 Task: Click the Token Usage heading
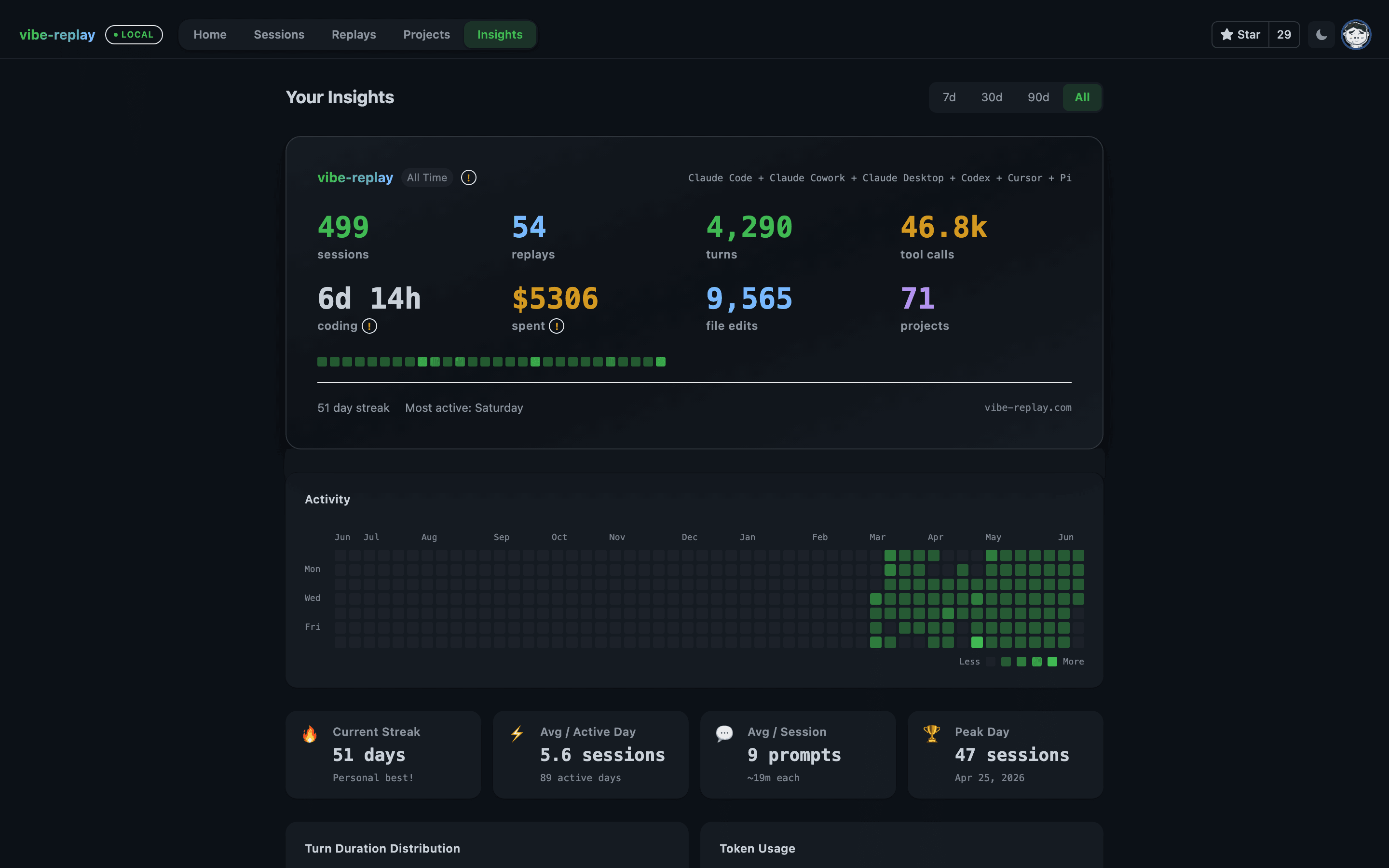point(757,849)
